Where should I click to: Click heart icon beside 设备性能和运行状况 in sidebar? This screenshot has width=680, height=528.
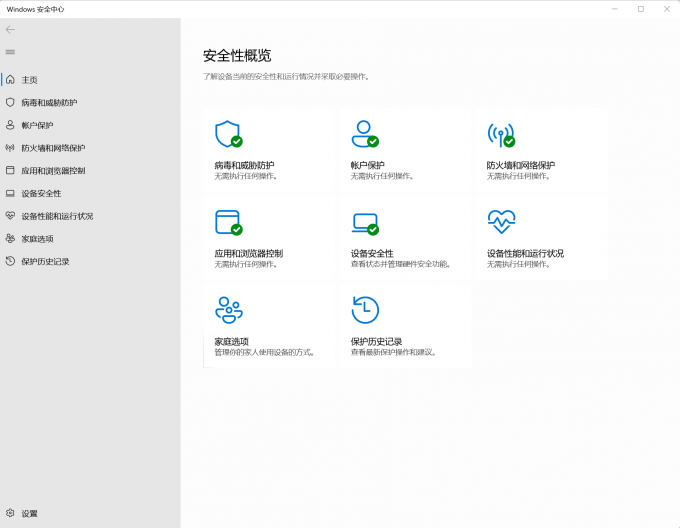10,216
